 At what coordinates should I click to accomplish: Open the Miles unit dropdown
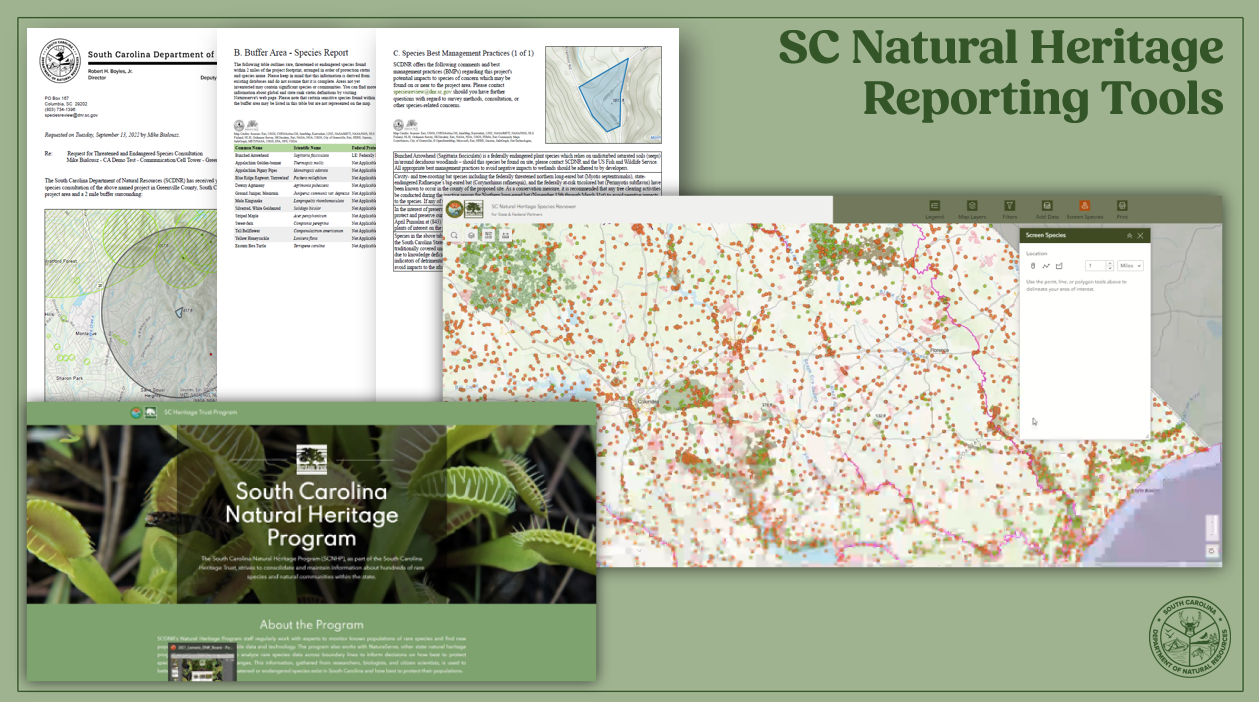tap(1130, 266)
